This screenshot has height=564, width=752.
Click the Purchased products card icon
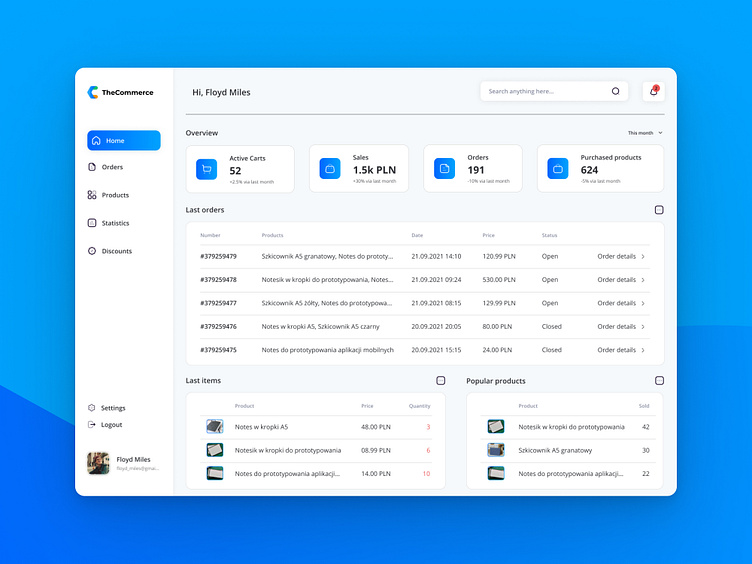pos(558,169)
